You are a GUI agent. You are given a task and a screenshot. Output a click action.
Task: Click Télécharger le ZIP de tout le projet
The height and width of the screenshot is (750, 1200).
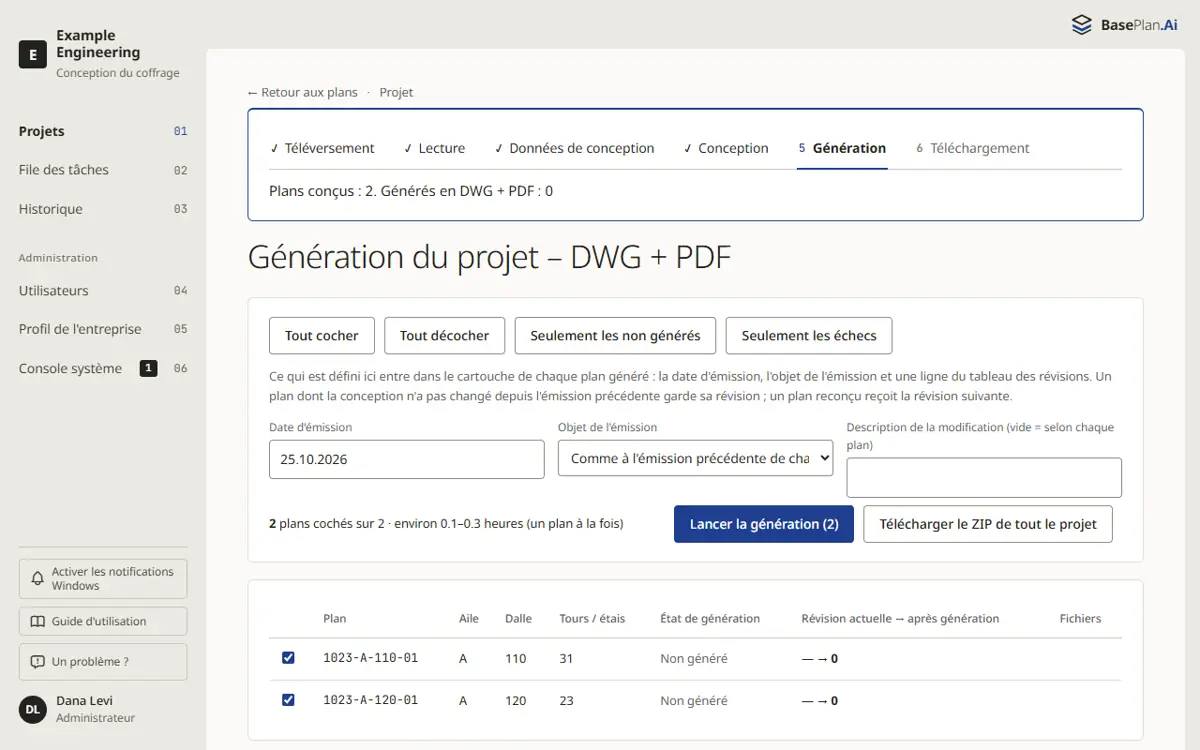(x=988, y=524)
